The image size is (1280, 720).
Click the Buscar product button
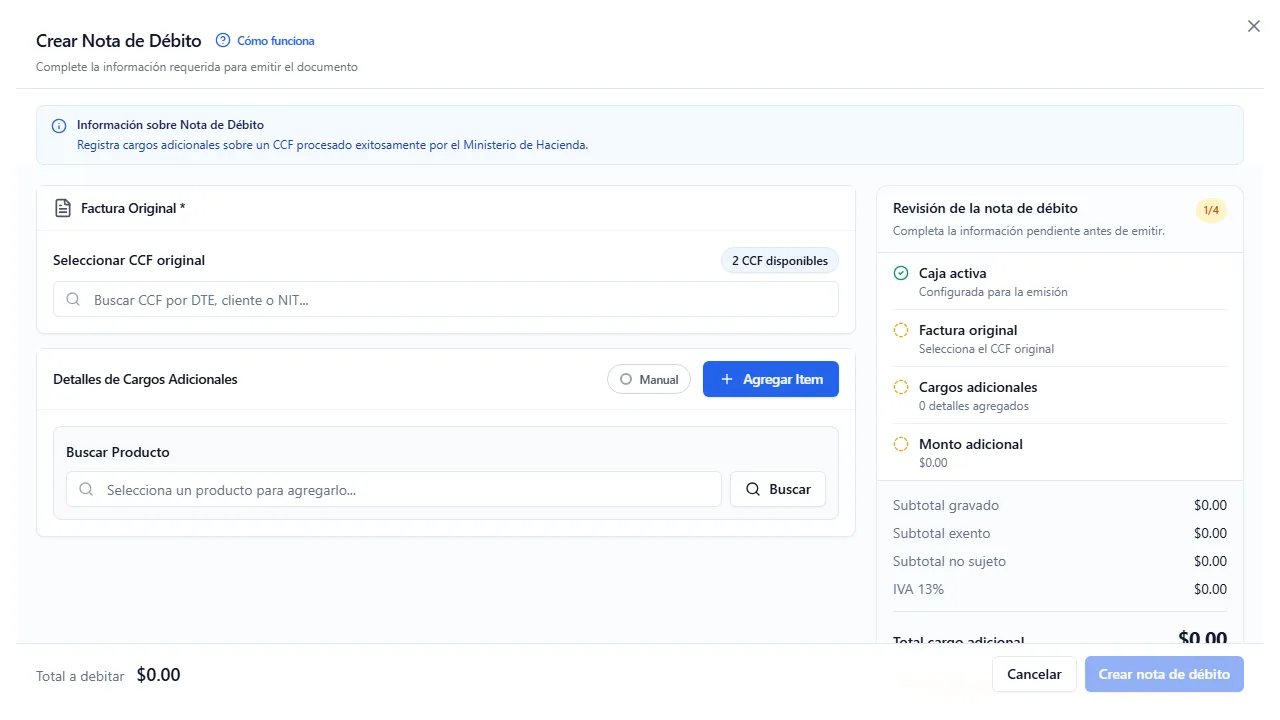pos(778,490)
